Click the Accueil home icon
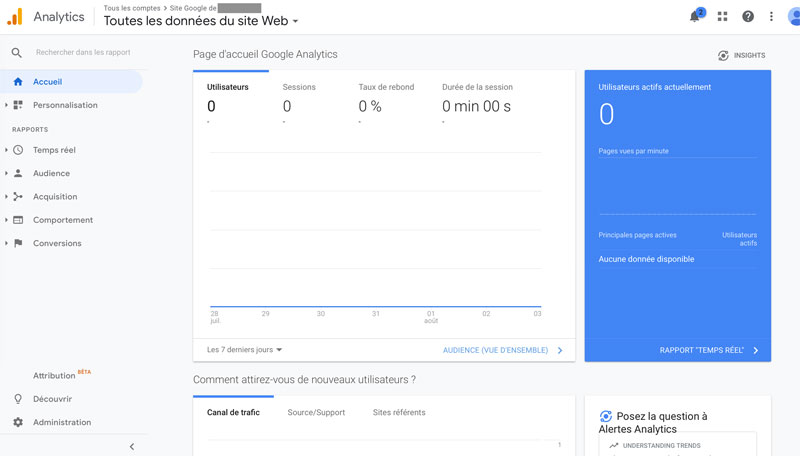 point(18,82)
